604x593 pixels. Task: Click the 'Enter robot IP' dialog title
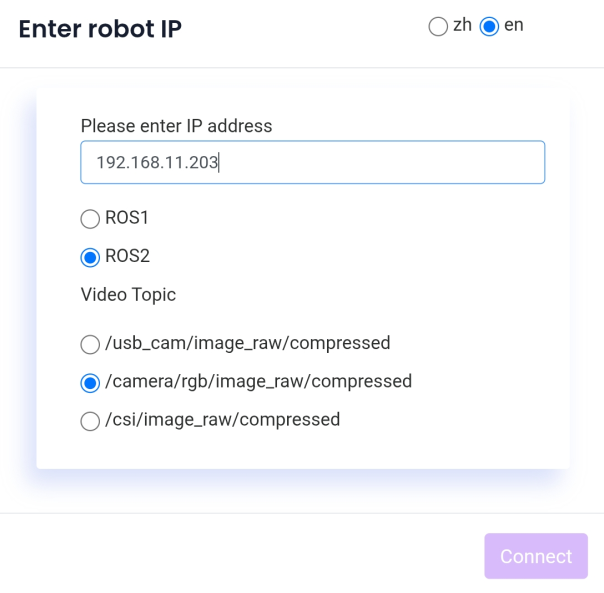pyautogui.click(x=100, y=29)
